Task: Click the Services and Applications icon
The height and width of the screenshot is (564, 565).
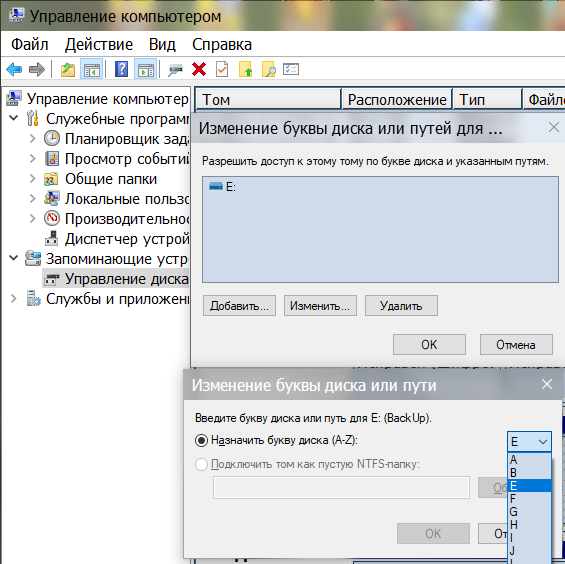Action: [x=34, y=298]
